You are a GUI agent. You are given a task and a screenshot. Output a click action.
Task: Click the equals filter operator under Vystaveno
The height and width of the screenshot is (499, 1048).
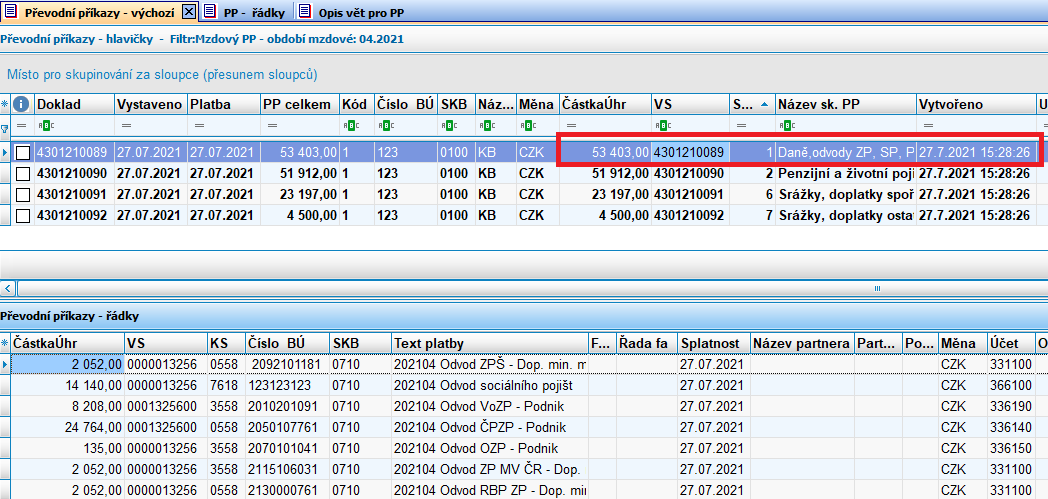click(126, 126)
